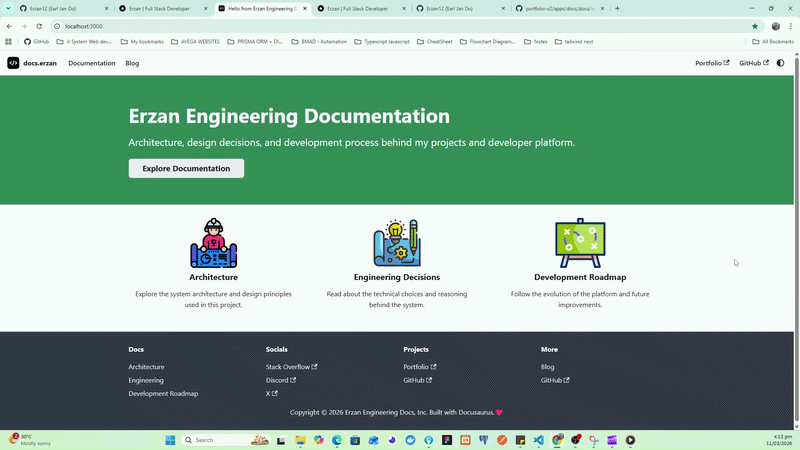800x450 pixels.
Task: Bookmark this page with the star icon
Action: pyautogui.click(x=755, y=26)
